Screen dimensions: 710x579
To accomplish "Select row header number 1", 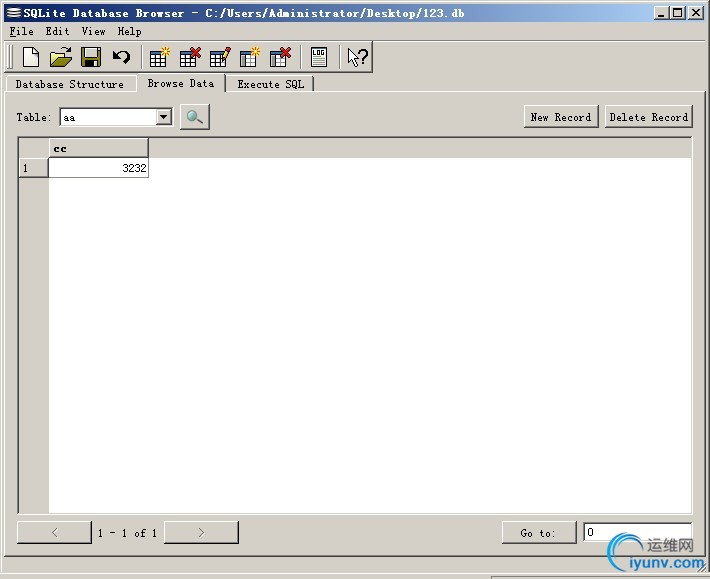I will tap(34, 168).
